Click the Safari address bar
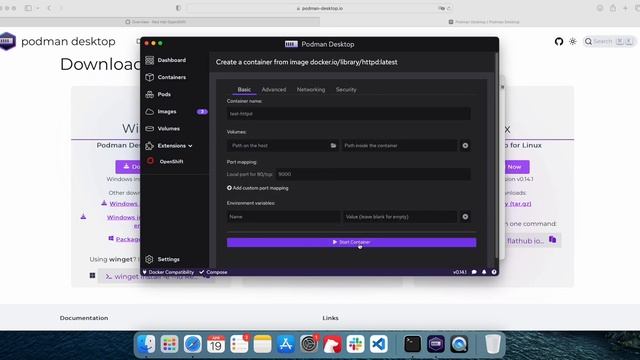640x360 pixels. click(319, 8)
